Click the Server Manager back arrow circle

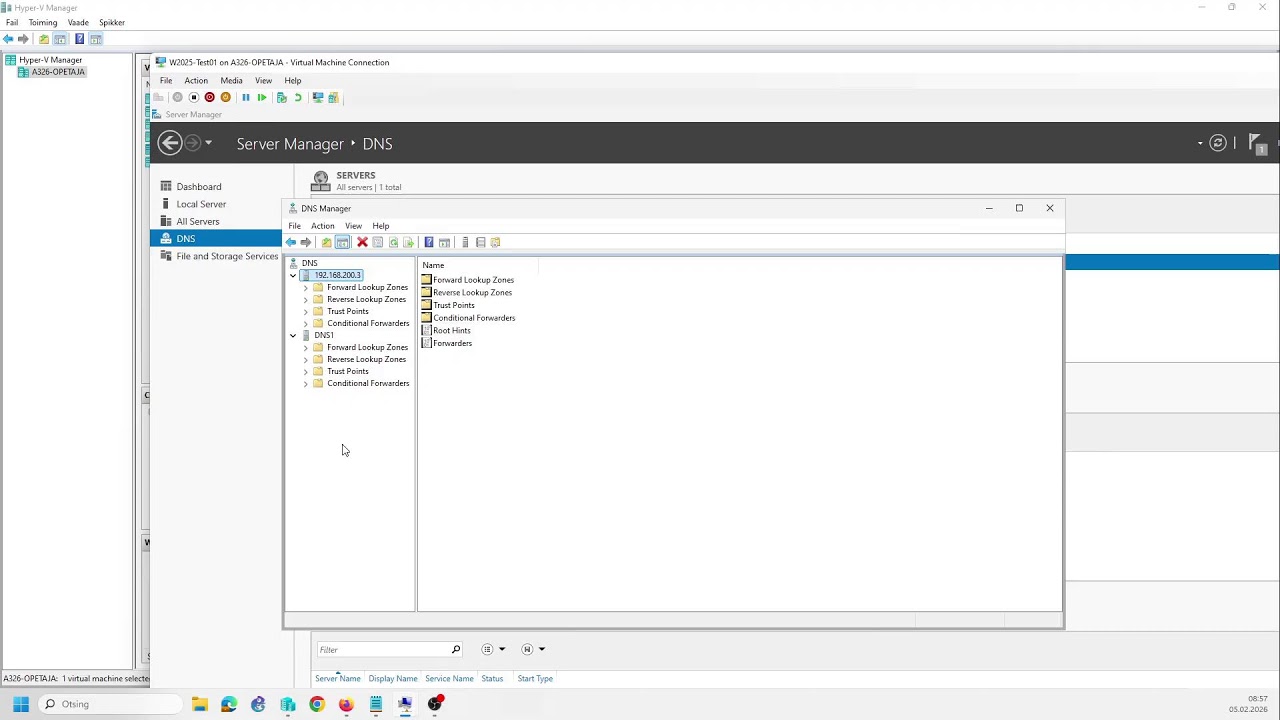coord(170,143)
